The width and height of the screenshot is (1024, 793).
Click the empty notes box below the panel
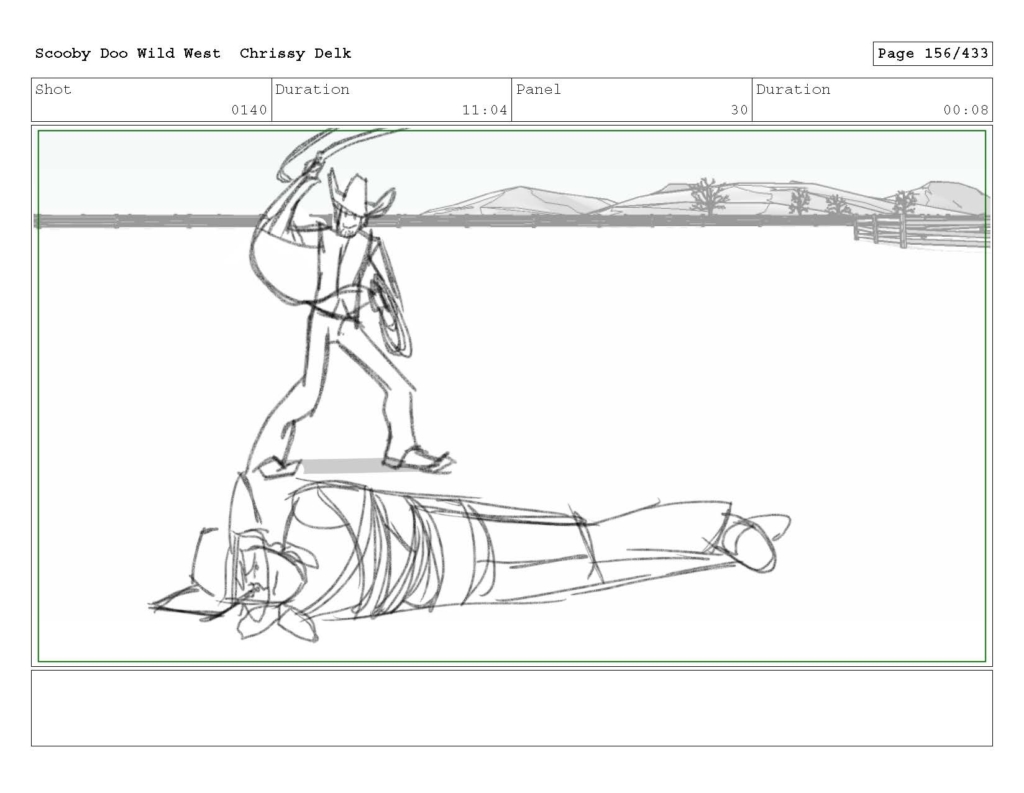(512, 708)
